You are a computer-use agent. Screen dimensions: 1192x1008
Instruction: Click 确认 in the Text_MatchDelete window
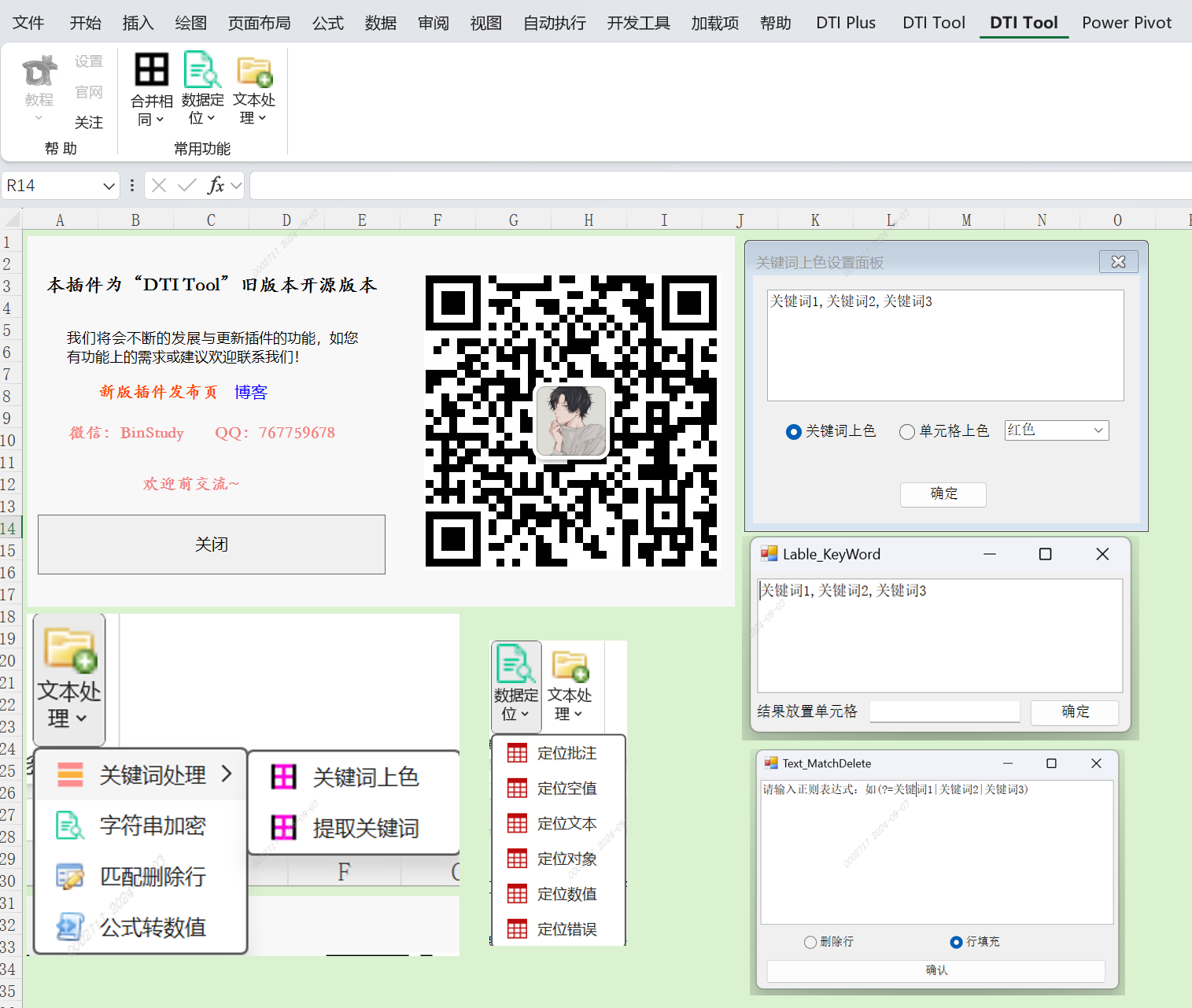click(x=936, y=971)
